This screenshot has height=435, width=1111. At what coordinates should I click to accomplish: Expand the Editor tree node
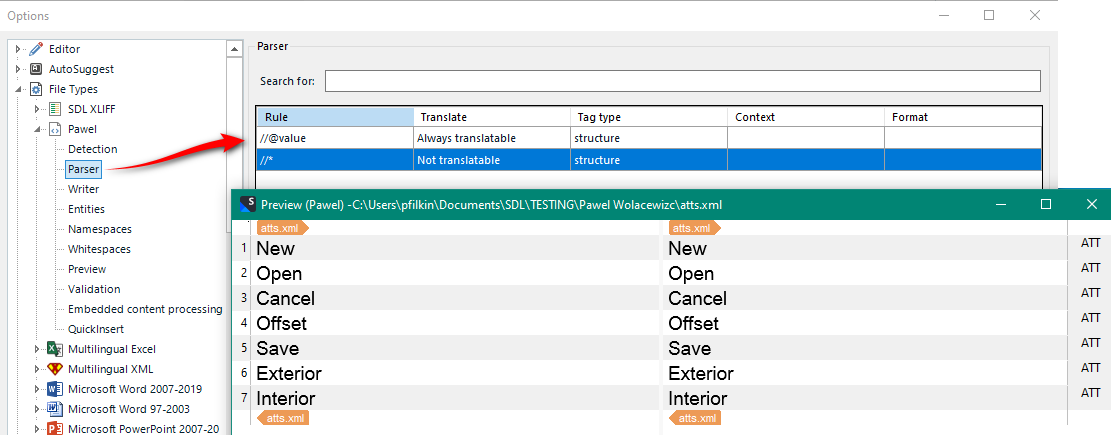(x=18, y=49)
